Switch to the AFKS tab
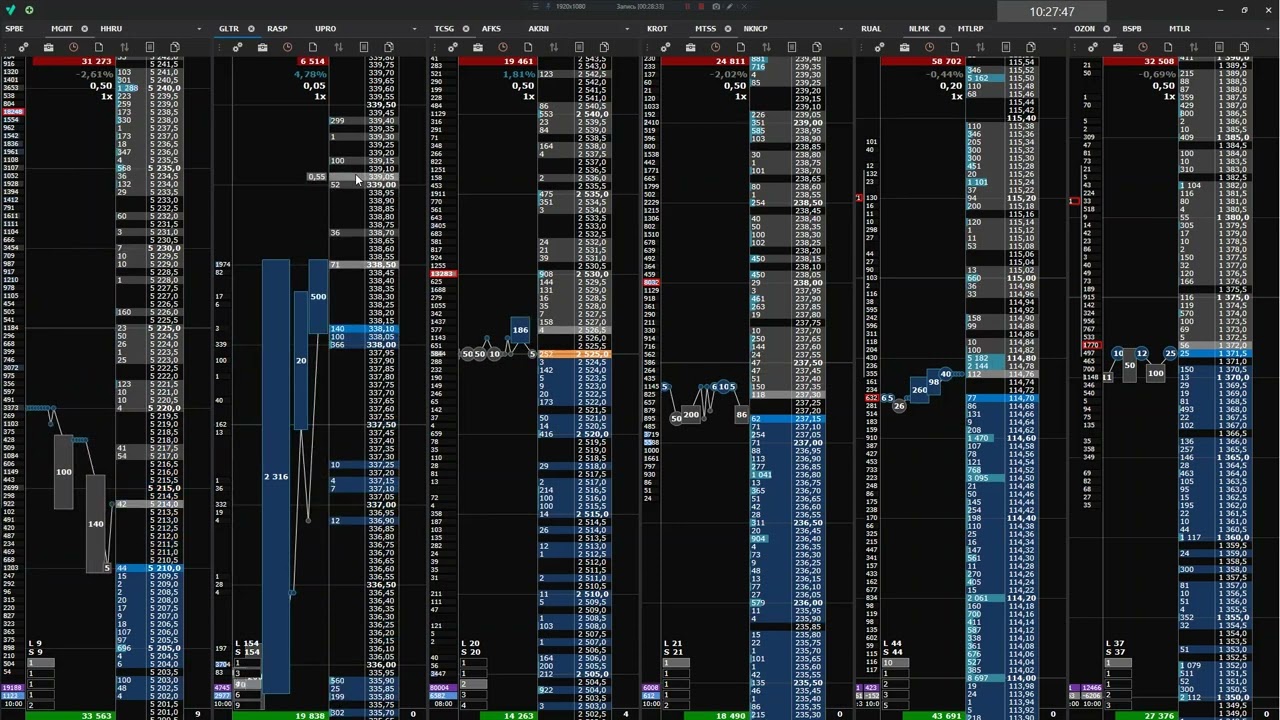Viewport: 1280px width, 720px height. [491, 29]
